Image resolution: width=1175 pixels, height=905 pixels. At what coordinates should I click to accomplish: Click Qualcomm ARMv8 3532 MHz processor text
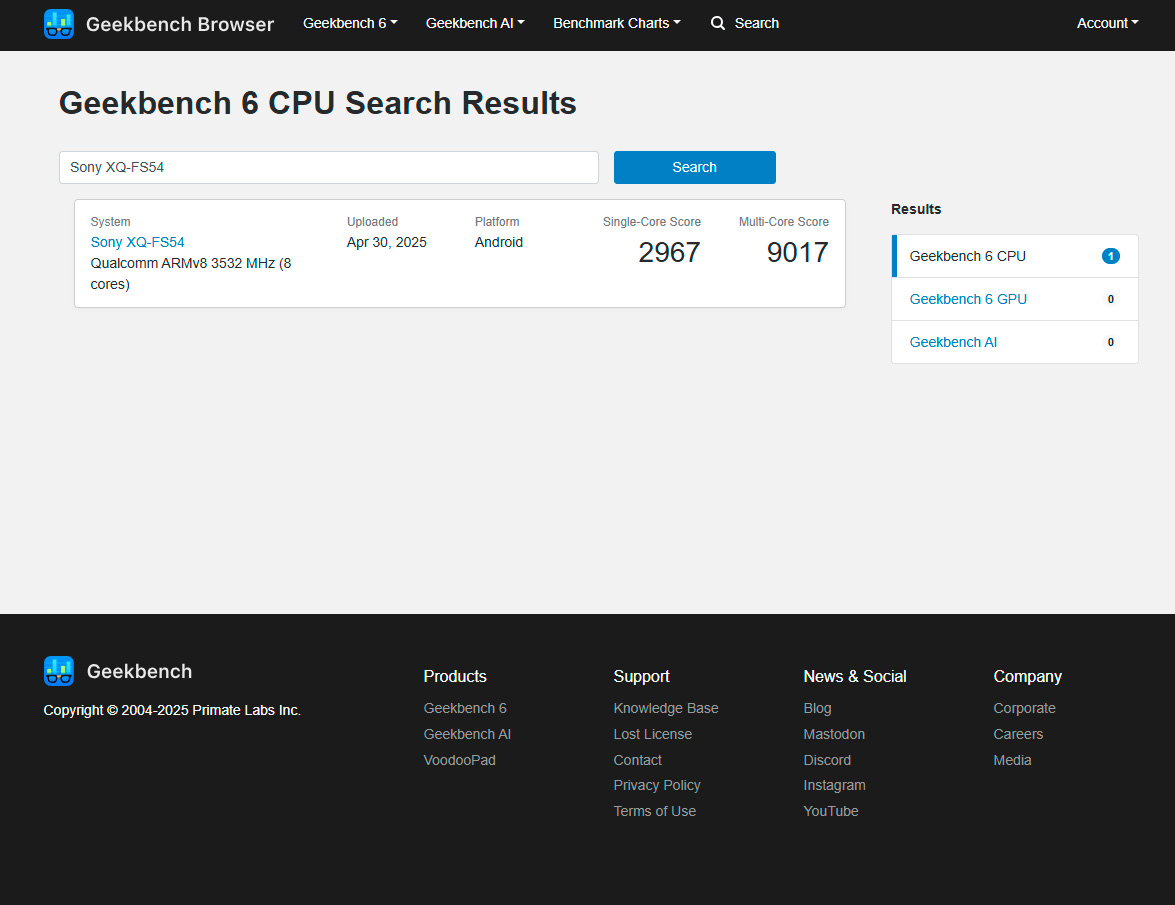click(191, 273)
